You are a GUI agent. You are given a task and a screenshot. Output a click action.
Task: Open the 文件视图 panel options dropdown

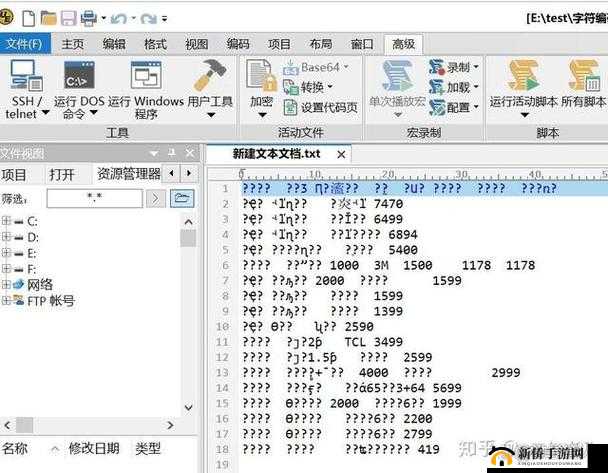[x=154, y=153]
